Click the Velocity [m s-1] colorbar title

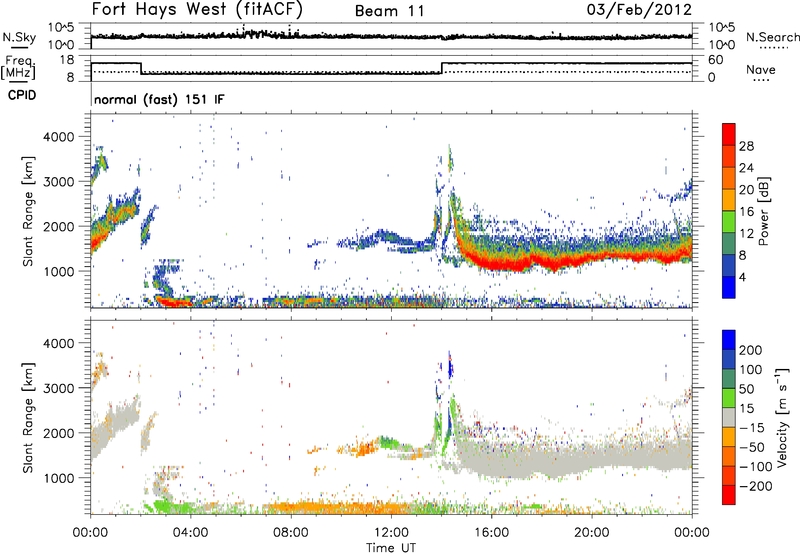click(x=782, y=417)
